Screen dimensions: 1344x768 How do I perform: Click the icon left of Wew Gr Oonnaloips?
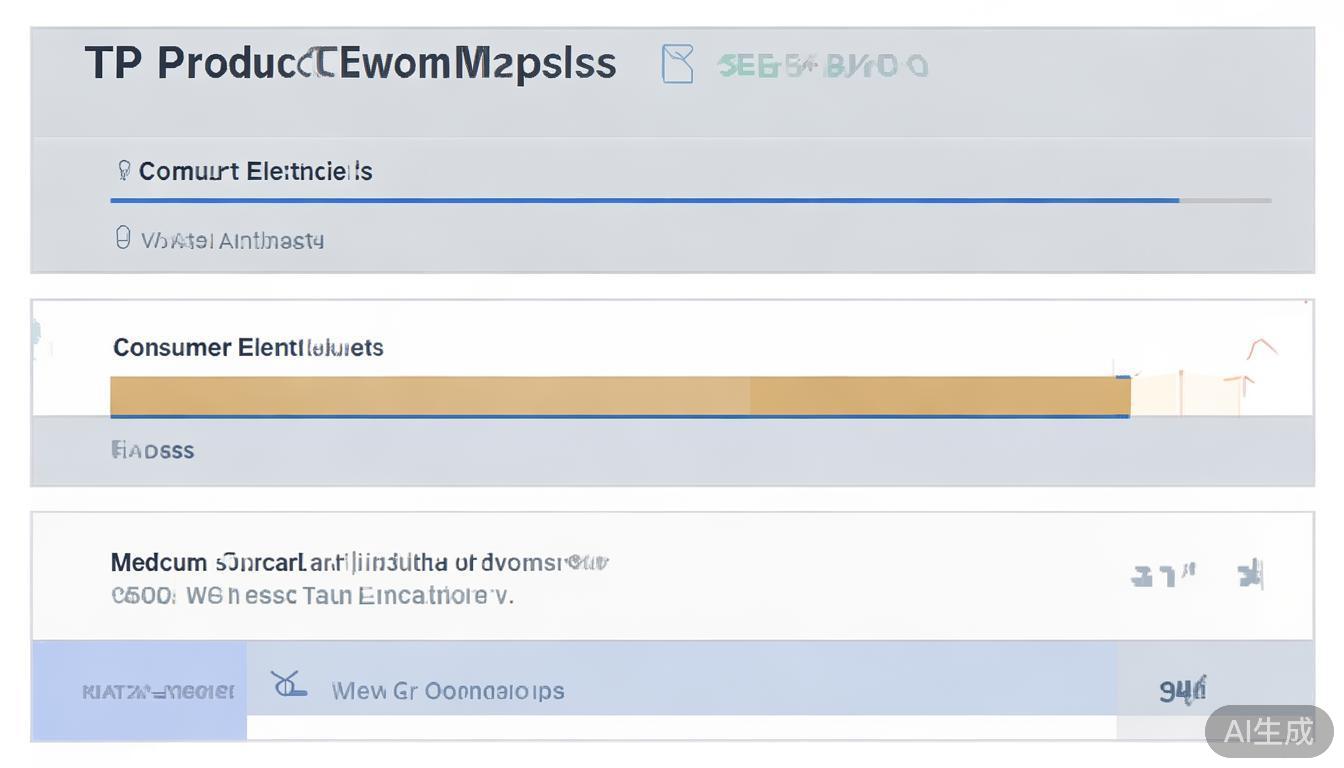(x=288, y=686)
